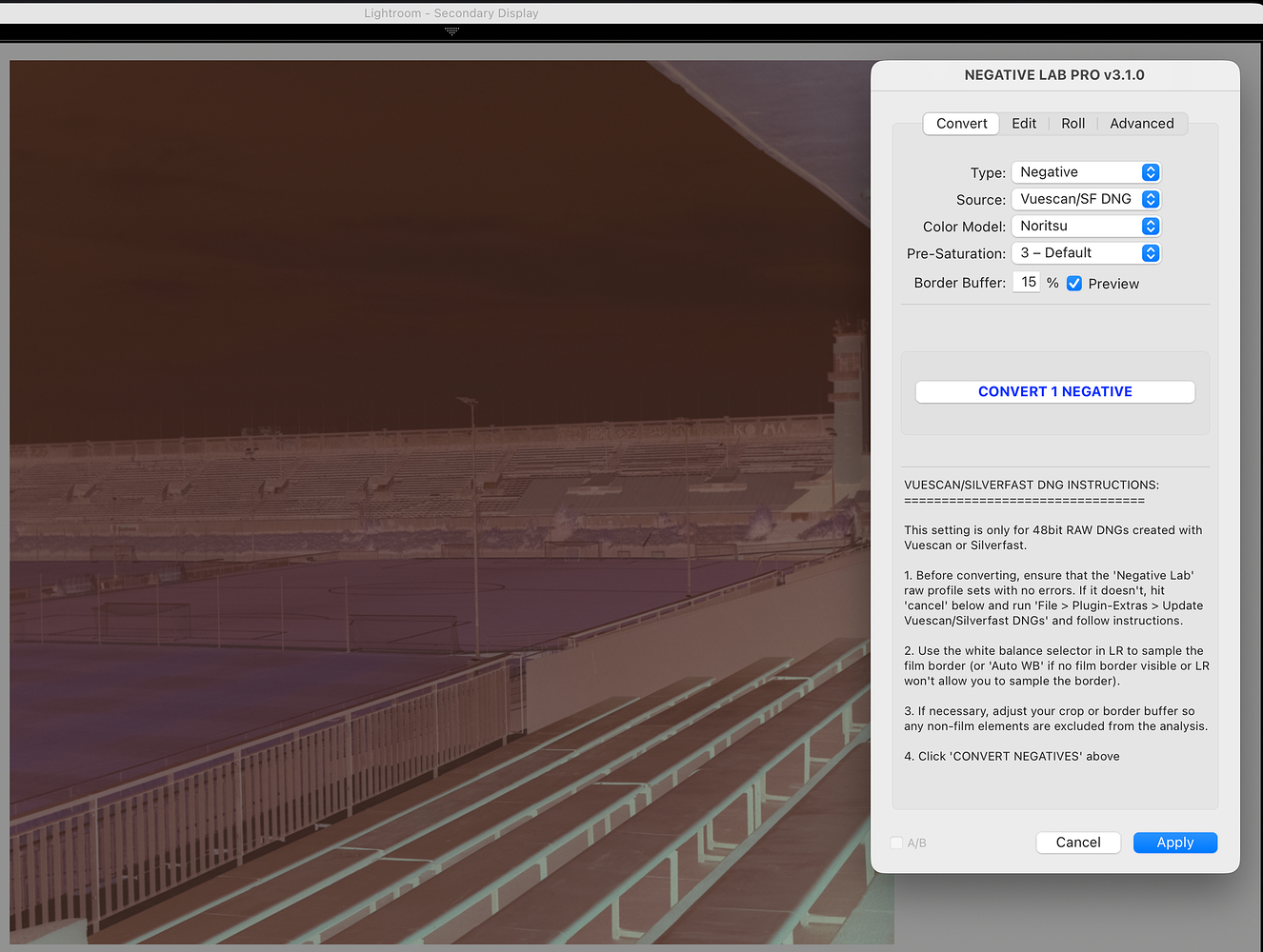
Task: Select the Convert tab
Action: [x=960, y=123]
